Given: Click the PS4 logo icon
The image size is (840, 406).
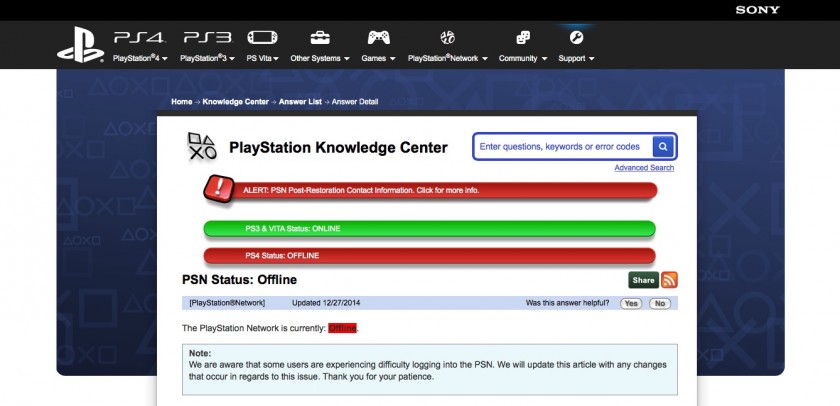Looking at the screenshot, I should coord(139,37).
